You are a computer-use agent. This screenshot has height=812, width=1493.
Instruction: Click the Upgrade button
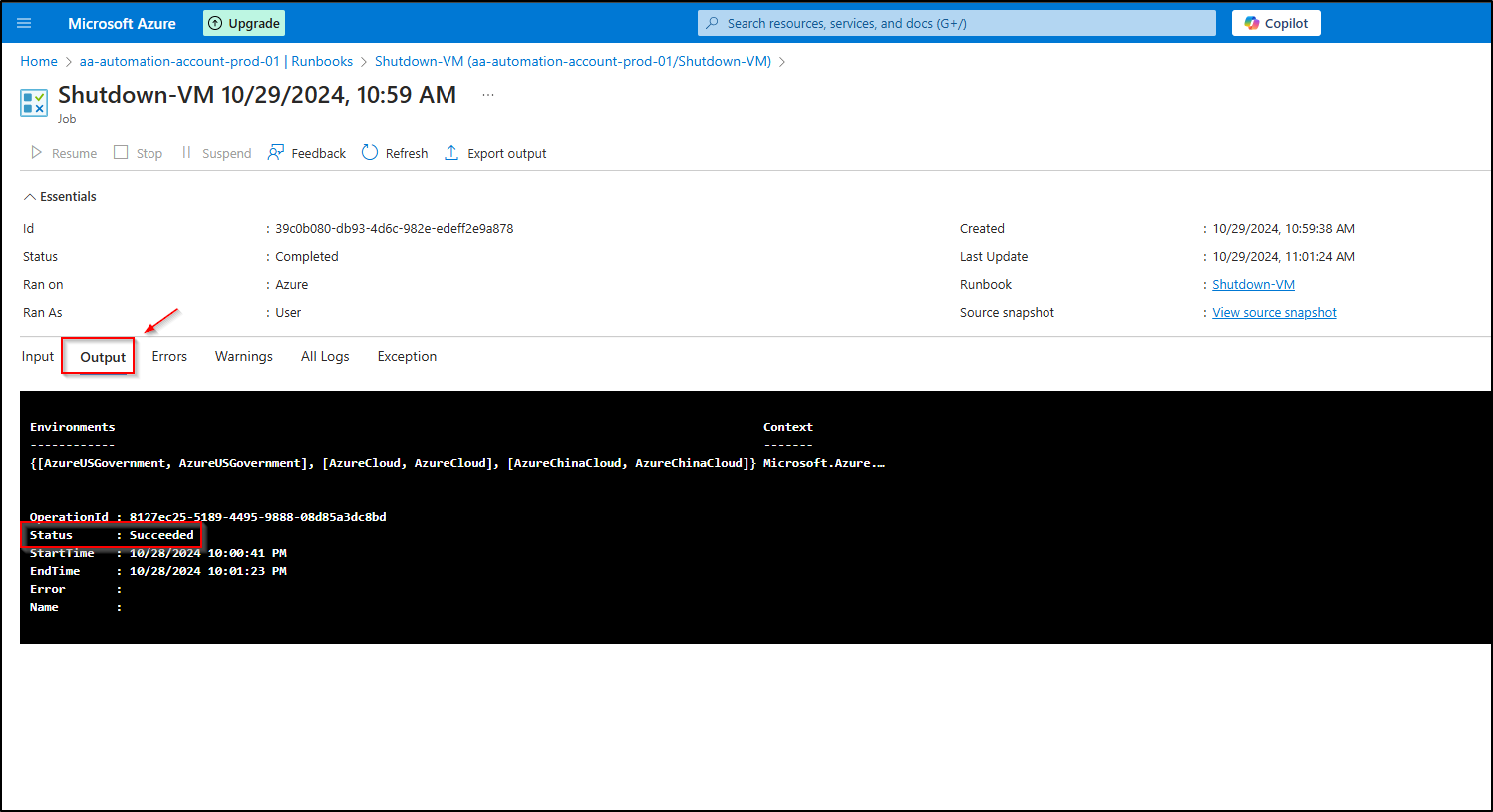(244, 23)
